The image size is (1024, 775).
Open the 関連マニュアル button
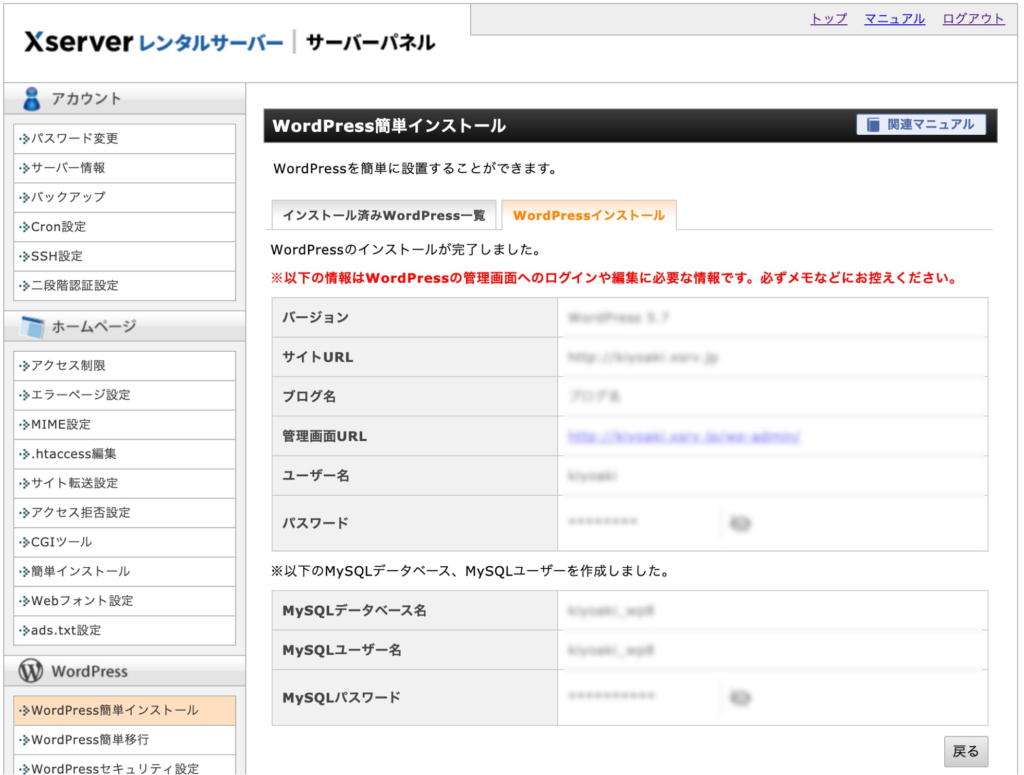[921, 125]
